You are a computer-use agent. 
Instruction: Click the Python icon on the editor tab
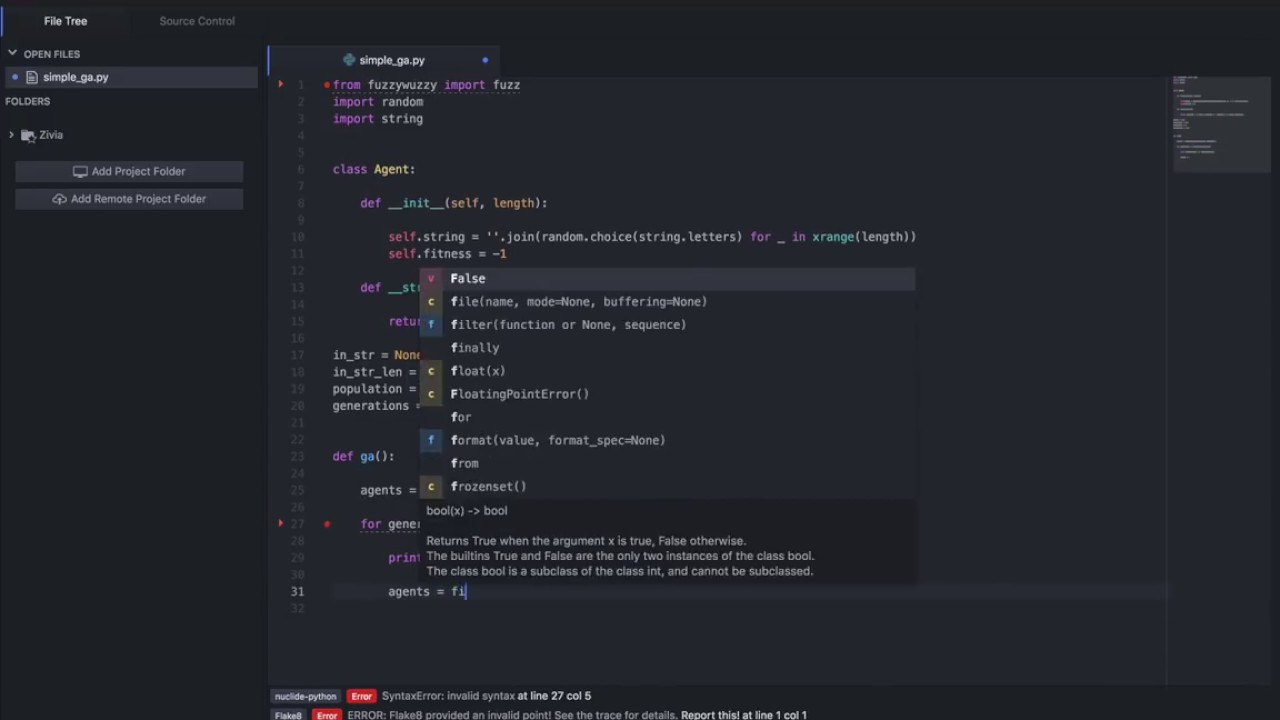click(349, 60)
